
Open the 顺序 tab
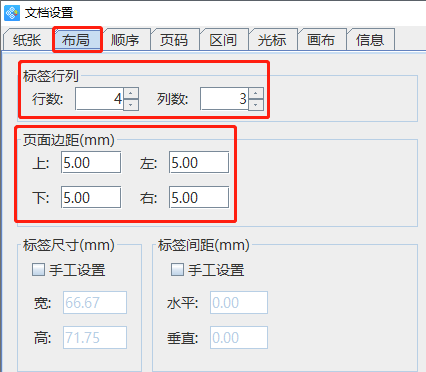point(125,40)
